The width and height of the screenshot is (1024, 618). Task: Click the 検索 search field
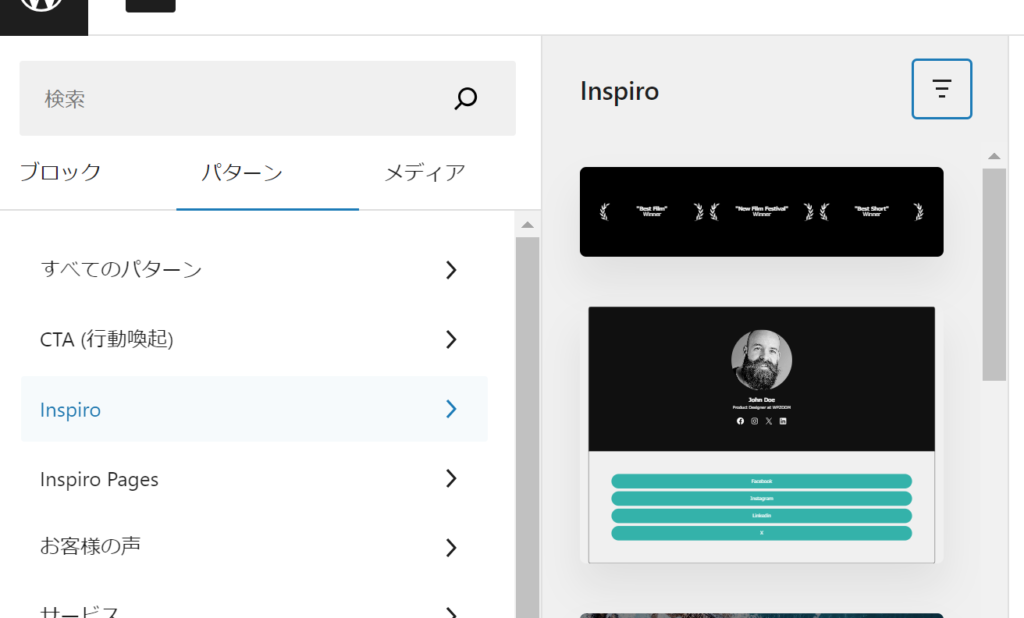tap(240, 98)
